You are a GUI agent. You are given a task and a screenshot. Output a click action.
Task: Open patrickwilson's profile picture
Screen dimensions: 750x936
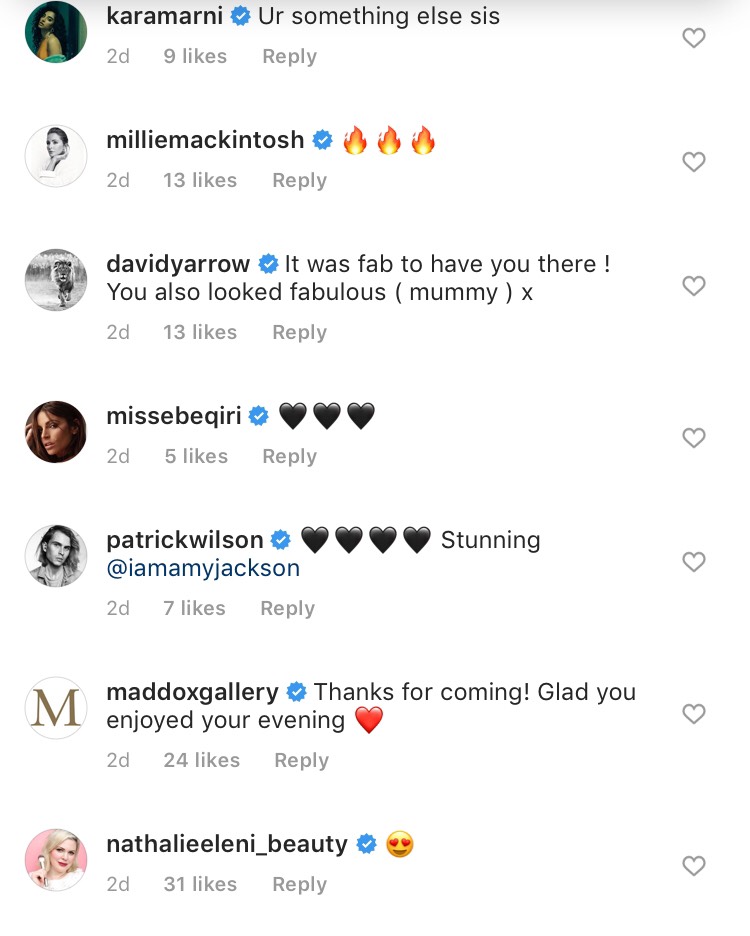click(56, 556)
